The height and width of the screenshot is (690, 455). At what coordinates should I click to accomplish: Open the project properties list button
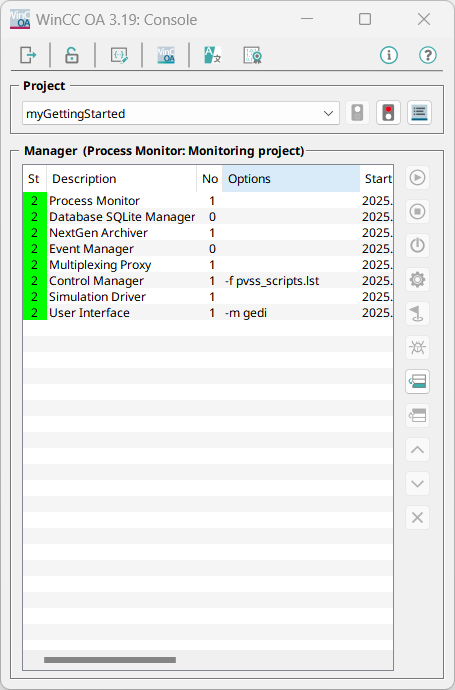(x=419, y=113)
